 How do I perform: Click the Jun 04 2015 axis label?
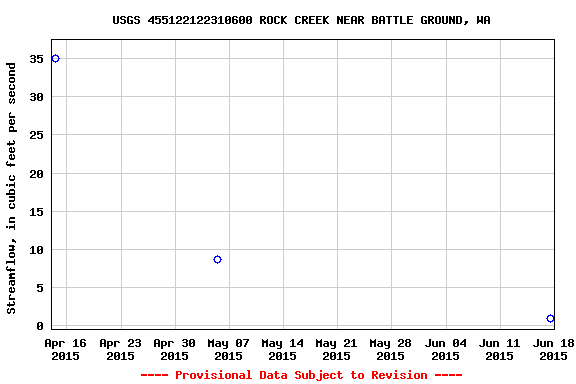[x=446, y=349]
